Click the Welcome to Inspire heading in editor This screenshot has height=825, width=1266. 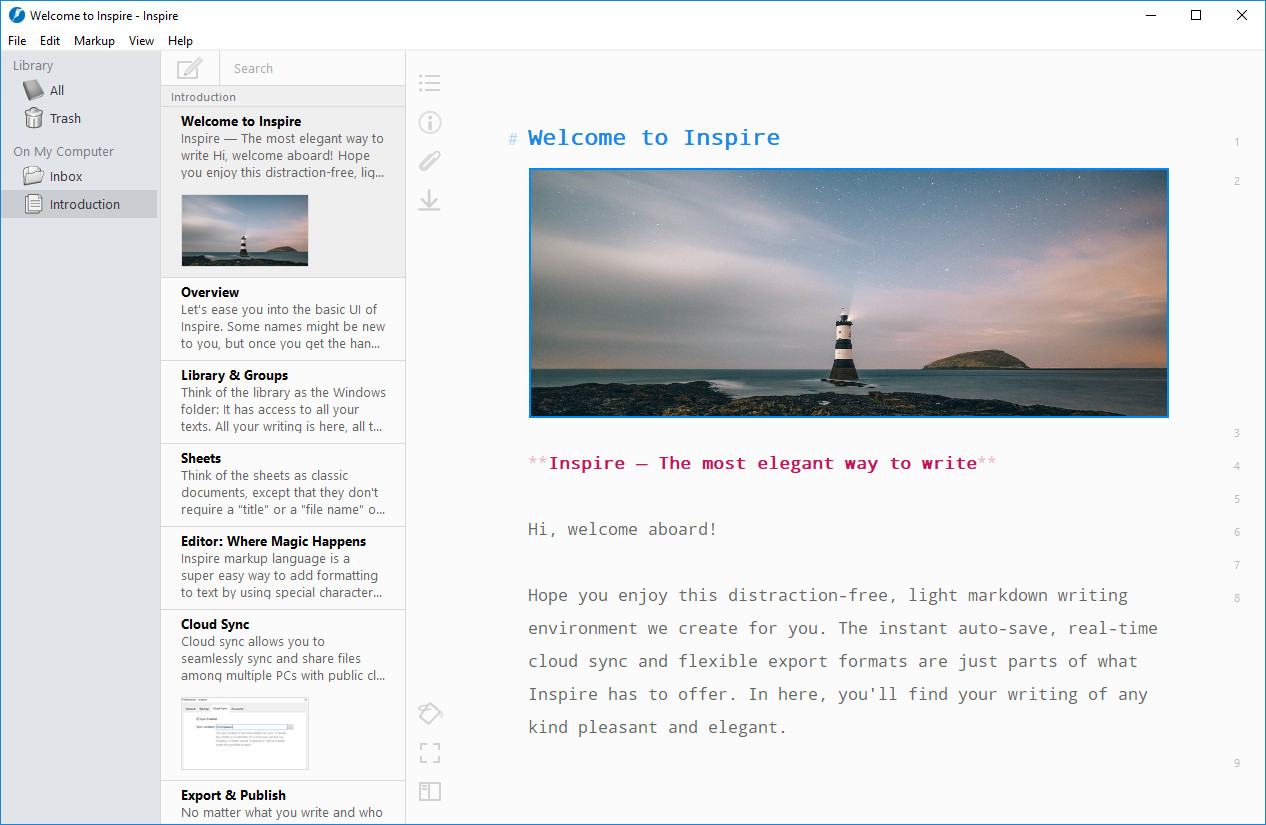[654, 138]
